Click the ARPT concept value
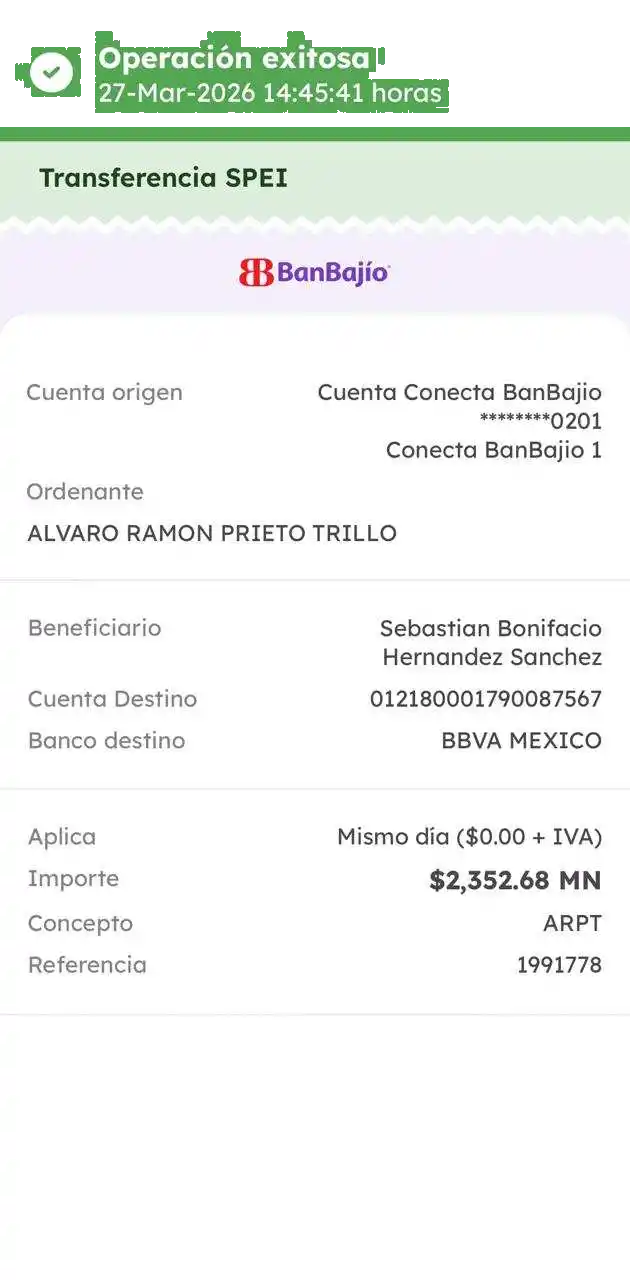630x1280 pixels. (572, 923)
